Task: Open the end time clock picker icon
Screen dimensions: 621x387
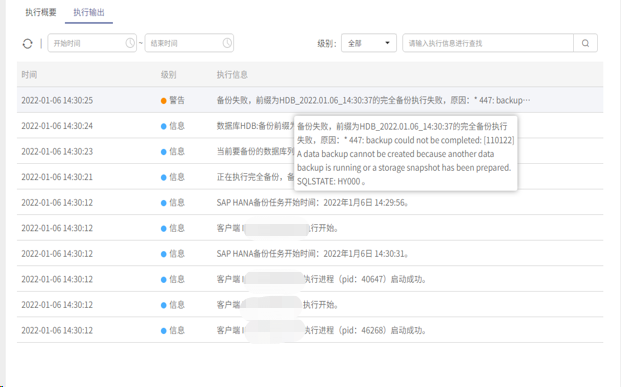Action: pos(227,43)
